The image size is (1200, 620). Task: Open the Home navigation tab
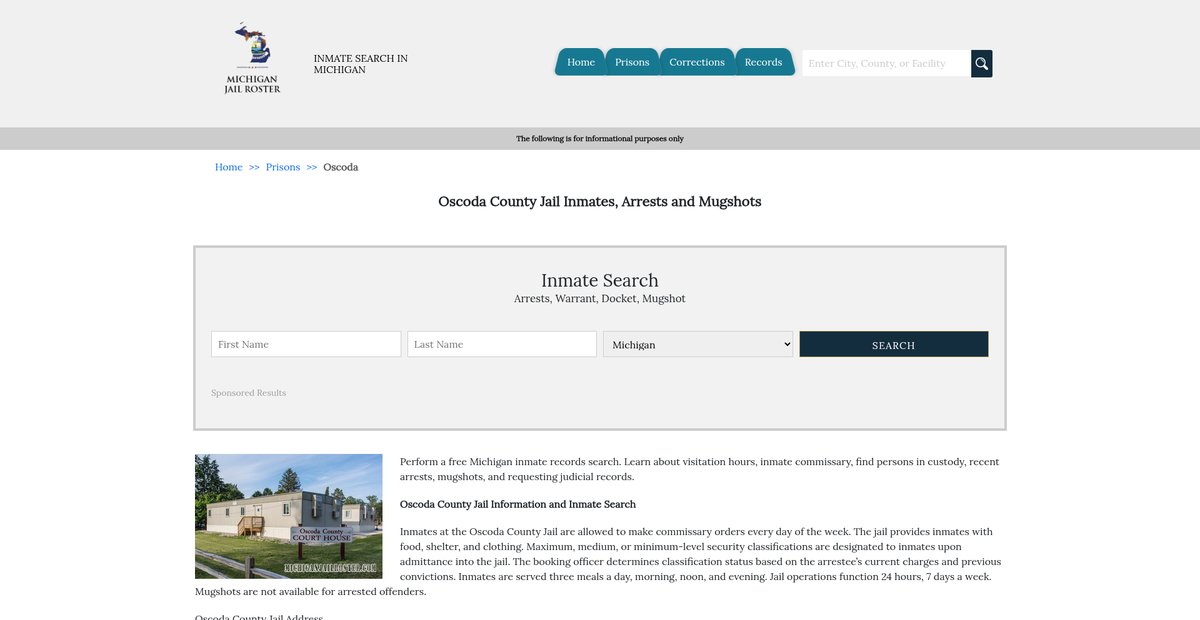click(x=581, y=62)
